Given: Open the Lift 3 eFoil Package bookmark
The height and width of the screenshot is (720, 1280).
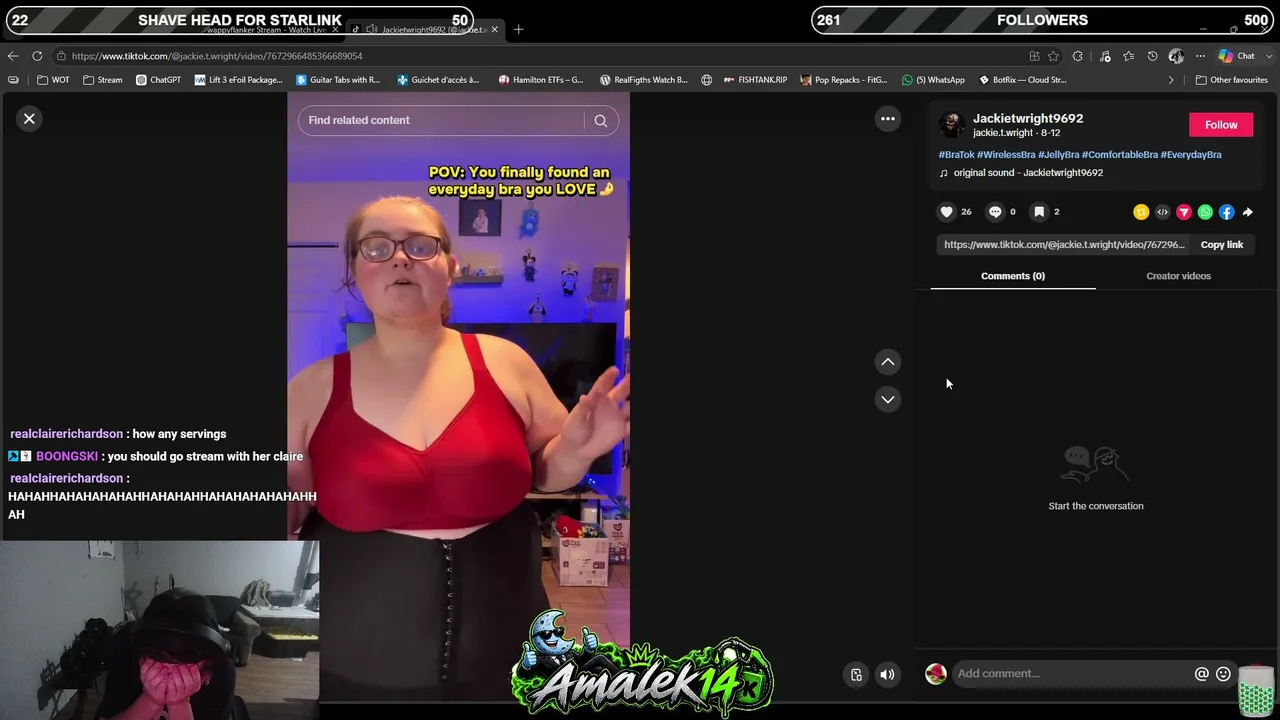Looking at the screenshot, I should pos(238,80).
